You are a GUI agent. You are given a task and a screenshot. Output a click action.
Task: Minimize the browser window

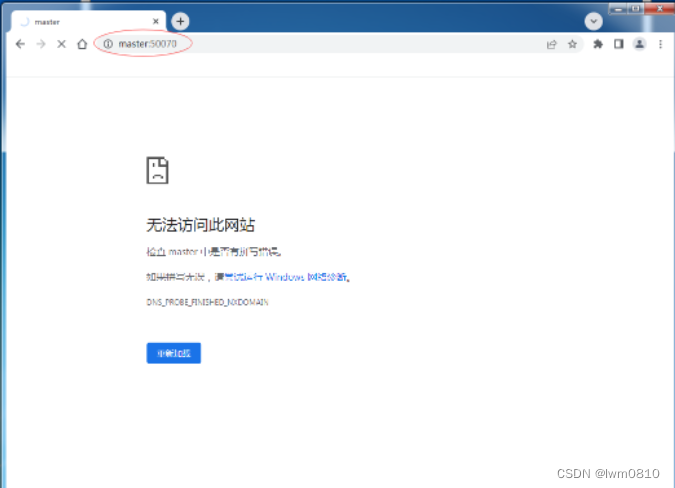click(x=618, y=9)
